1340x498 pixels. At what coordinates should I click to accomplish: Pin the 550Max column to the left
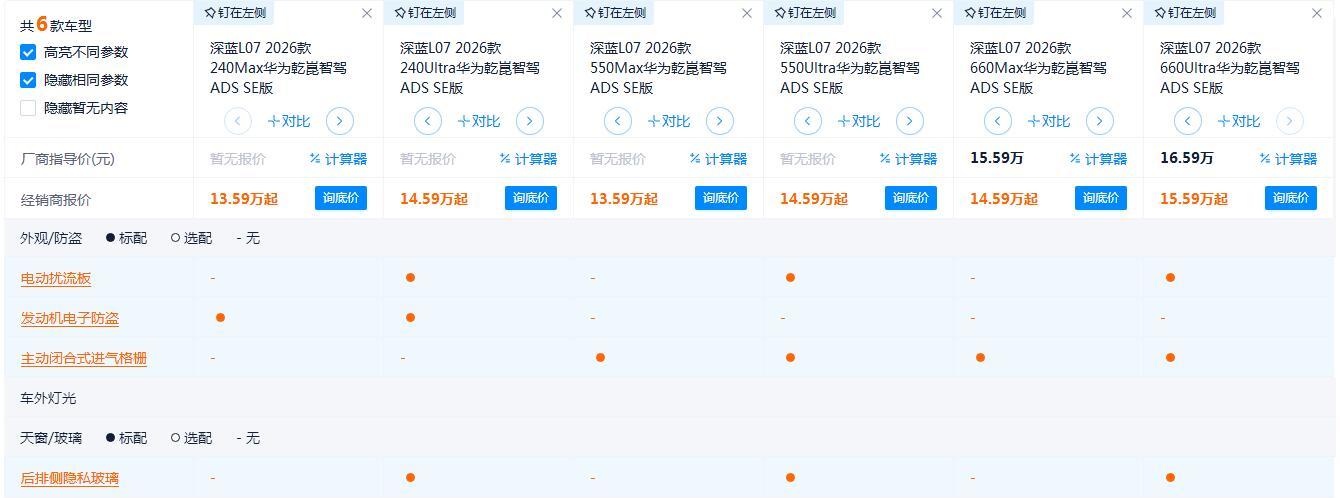(x=613, y=13)
